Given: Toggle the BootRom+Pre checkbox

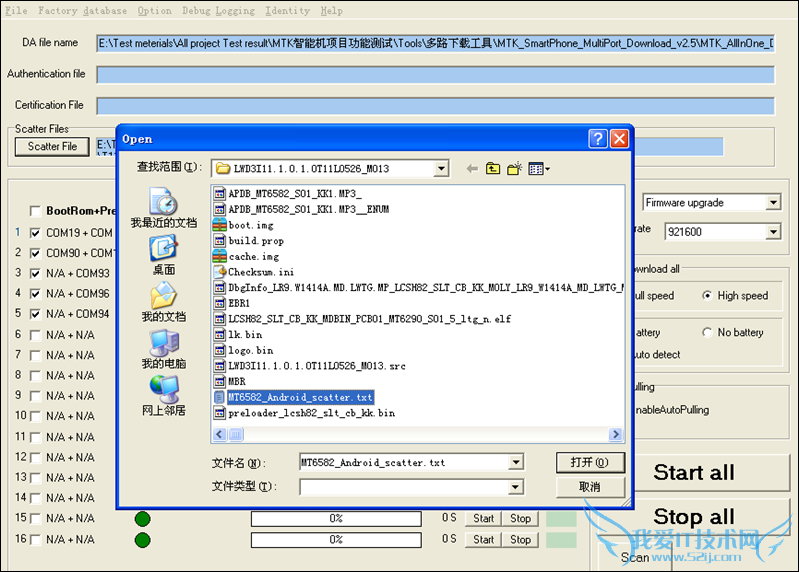Looking at the screenshot, I should click(x=35, y=211).
